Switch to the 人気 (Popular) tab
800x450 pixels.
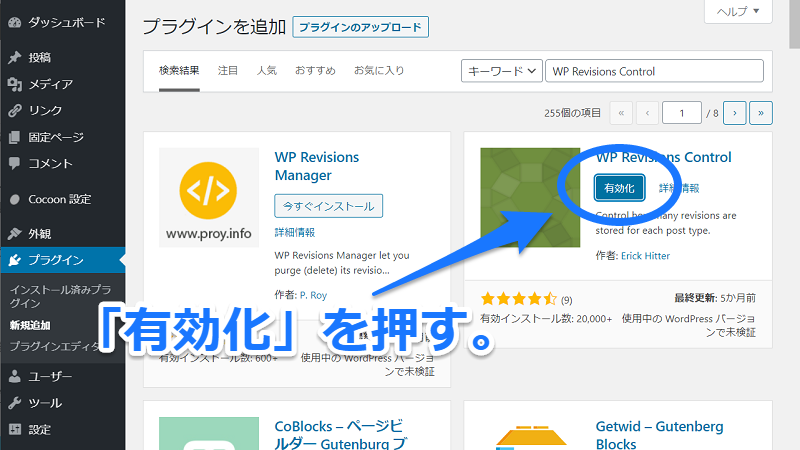pyautogui.click(x=266, y=71)
